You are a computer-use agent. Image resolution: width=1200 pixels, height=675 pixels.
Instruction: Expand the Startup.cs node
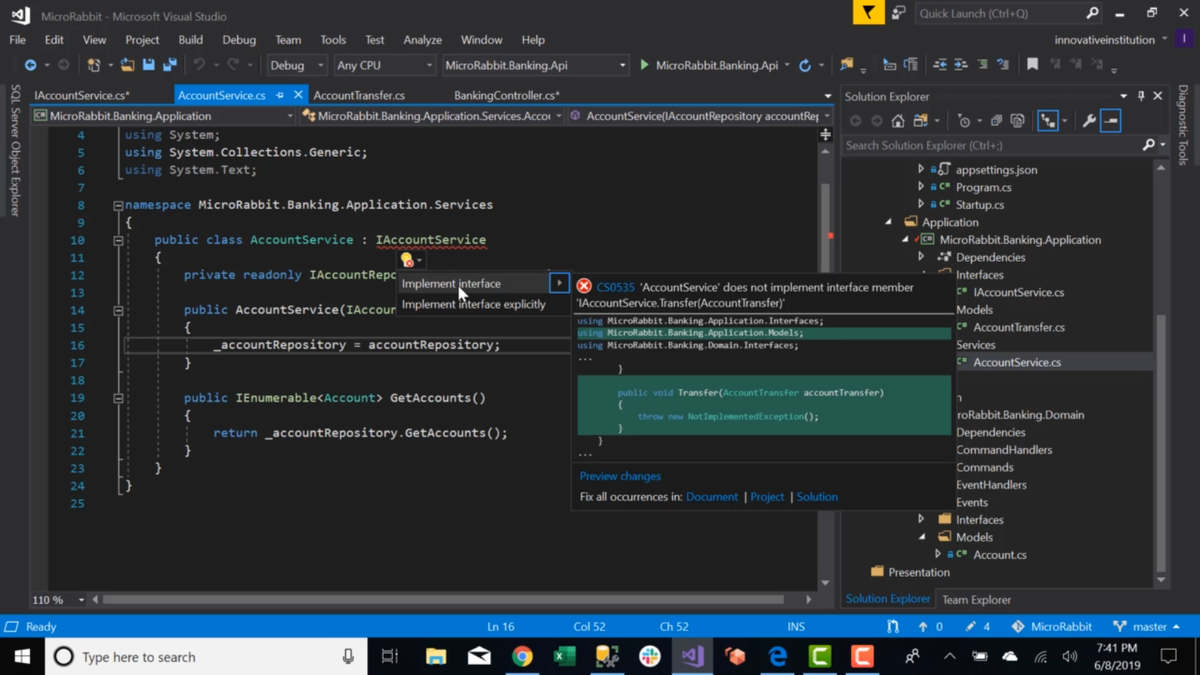[921, 205]
